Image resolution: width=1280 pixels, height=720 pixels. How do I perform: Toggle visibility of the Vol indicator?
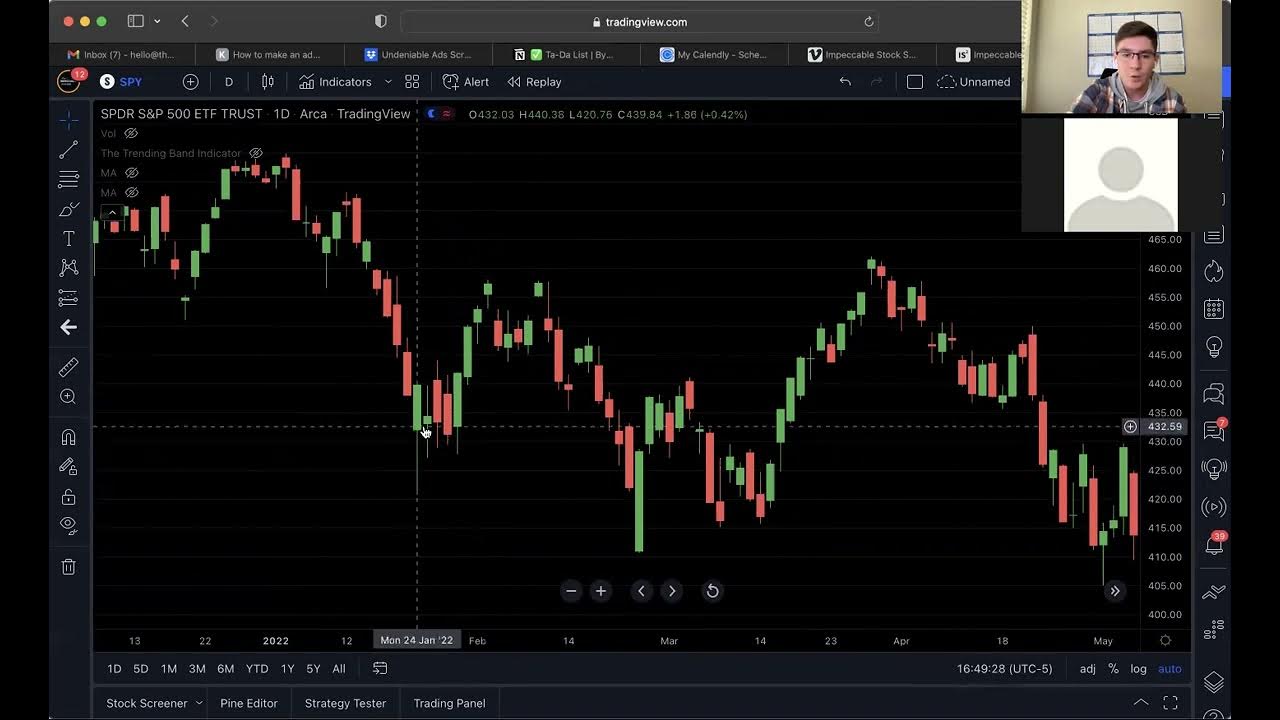(x=131, y=133)
